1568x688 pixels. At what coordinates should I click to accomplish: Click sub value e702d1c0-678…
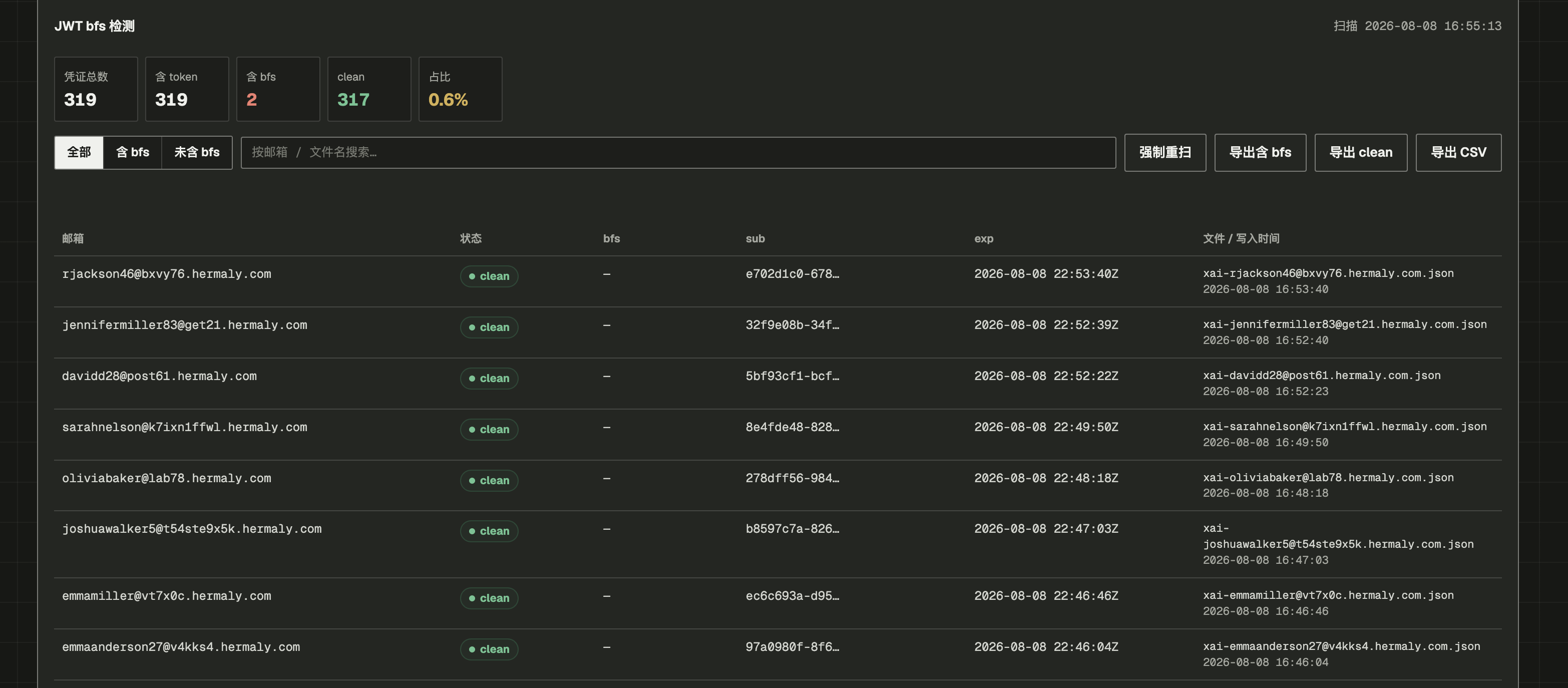click(792, 274)
